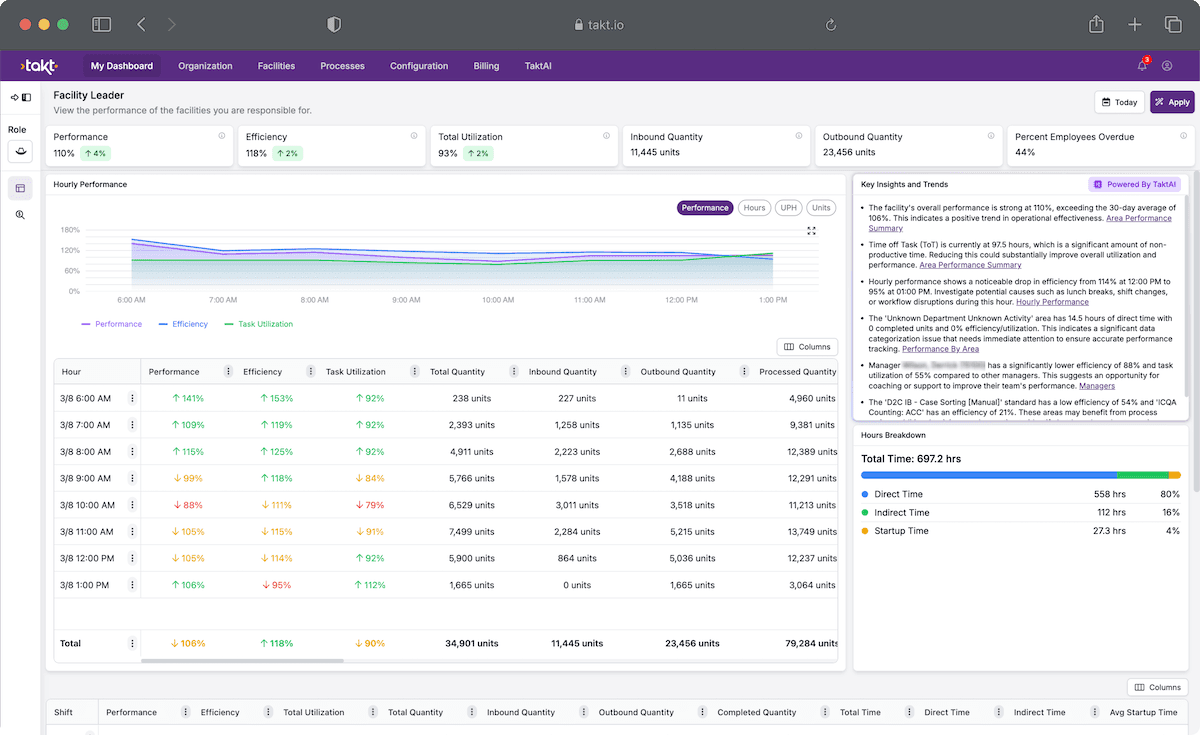Open the Columns selector above the hourly table

tap(807, 346)
